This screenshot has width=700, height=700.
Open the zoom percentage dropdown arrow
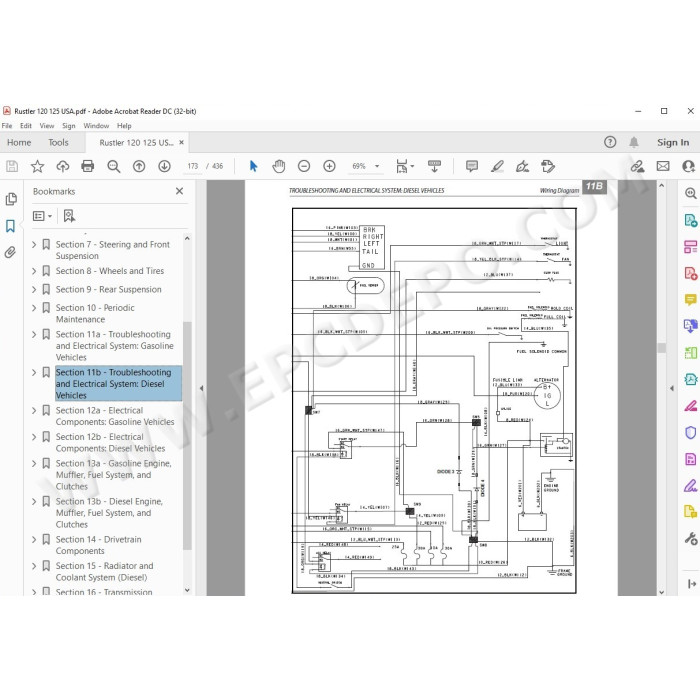coord(377,166)
